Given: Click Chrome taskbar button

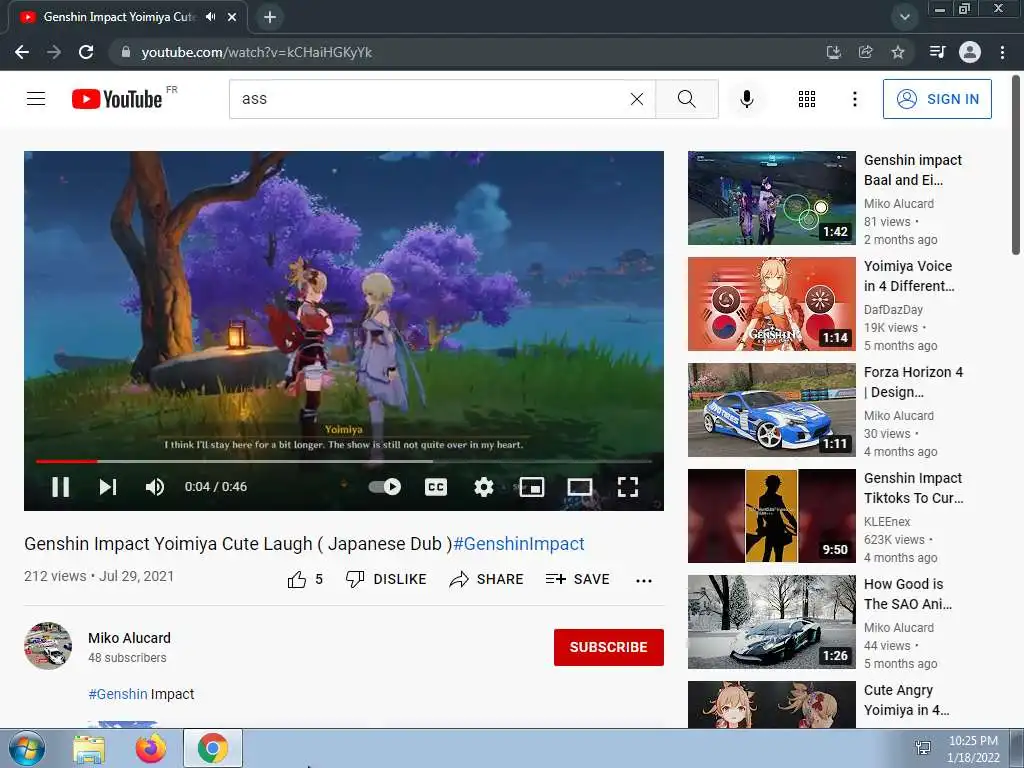Looking at the screenshot, I should (x=213, y=748).
